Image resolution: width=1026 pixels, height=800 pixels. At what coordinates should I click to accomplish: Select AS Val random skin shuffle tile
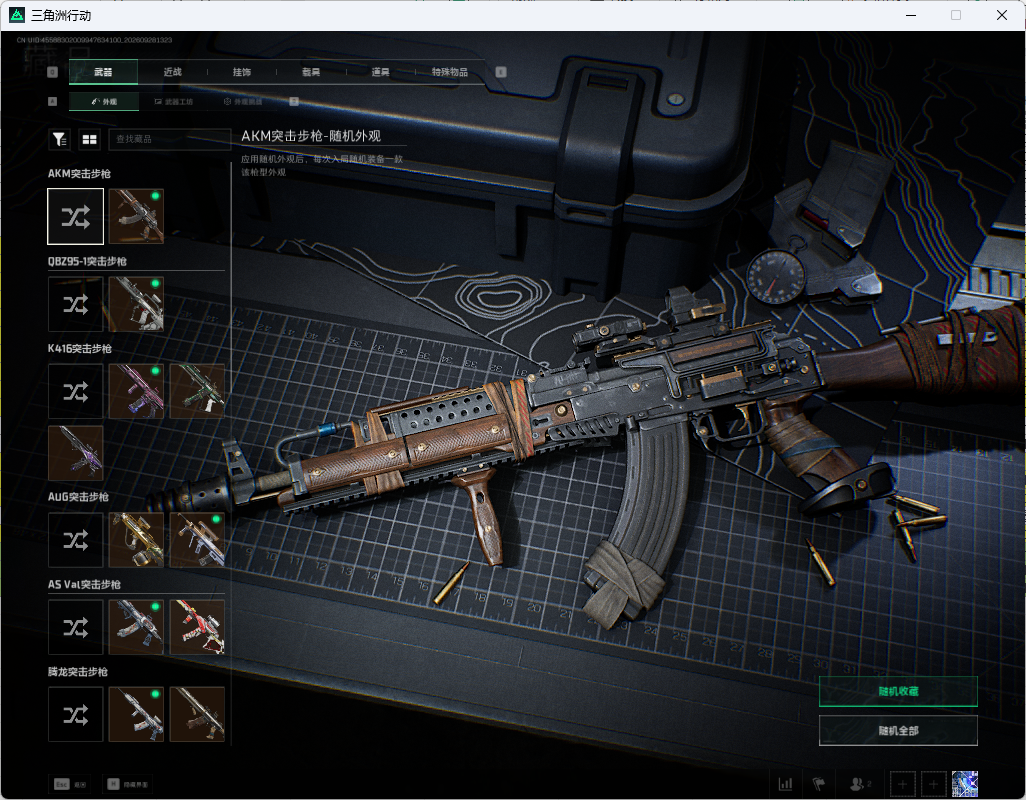76,627
